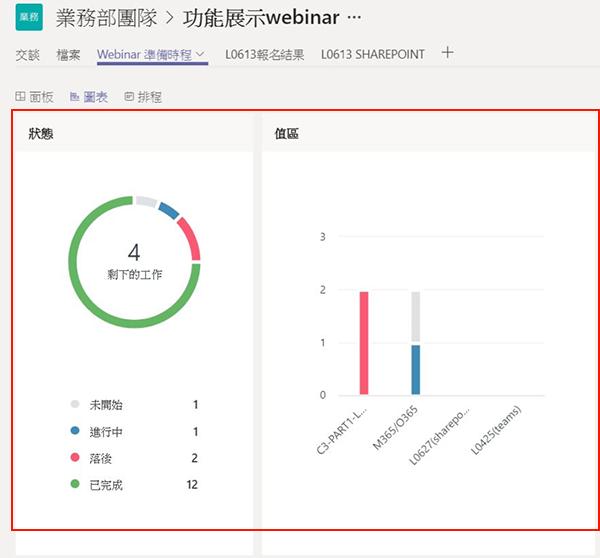600x558 pixels.
Task: Select the 進行中 legend label
Action: point(106,432)
